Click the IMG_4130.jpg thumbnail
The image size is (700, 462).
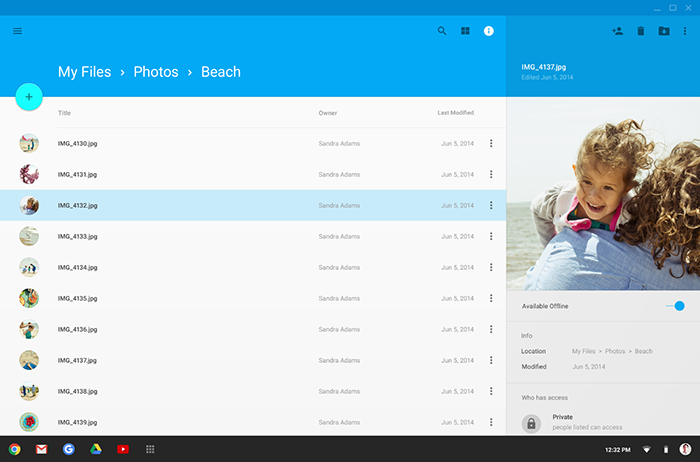29,143
